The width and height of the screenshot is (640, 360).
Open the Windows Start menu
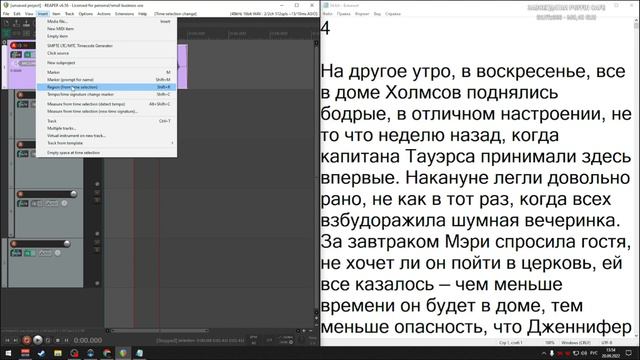tap(8, 353)
